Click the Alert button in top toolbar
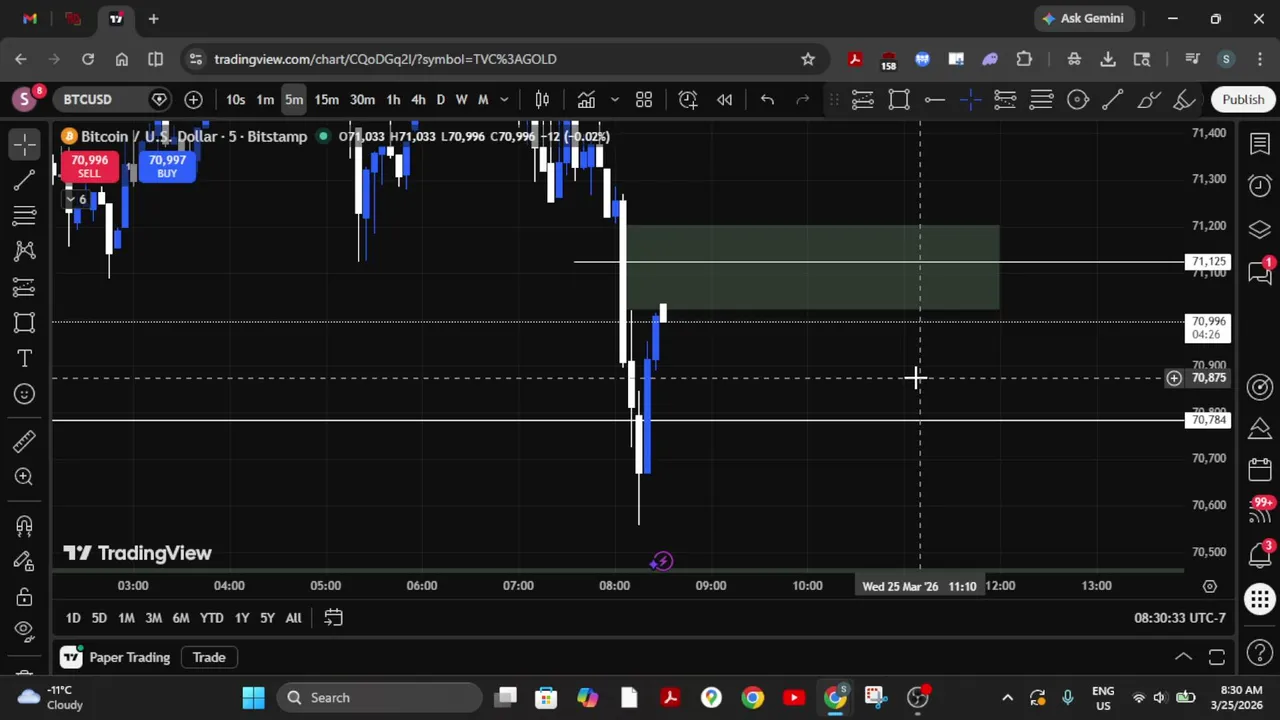Screen dimensions: 1280x720 688,99
